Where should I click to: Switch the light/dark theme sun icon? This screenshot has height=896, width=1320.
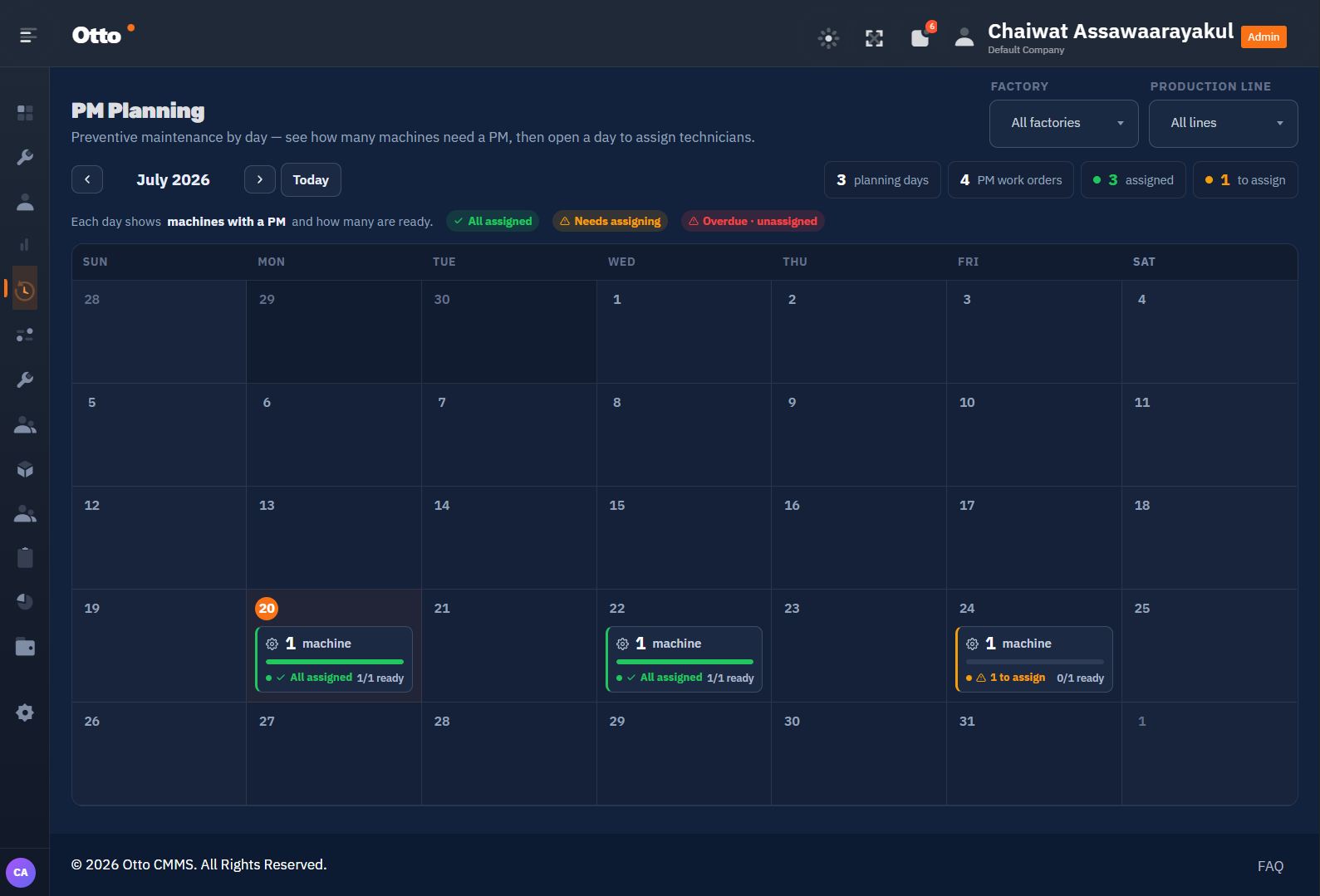[828, 38]
